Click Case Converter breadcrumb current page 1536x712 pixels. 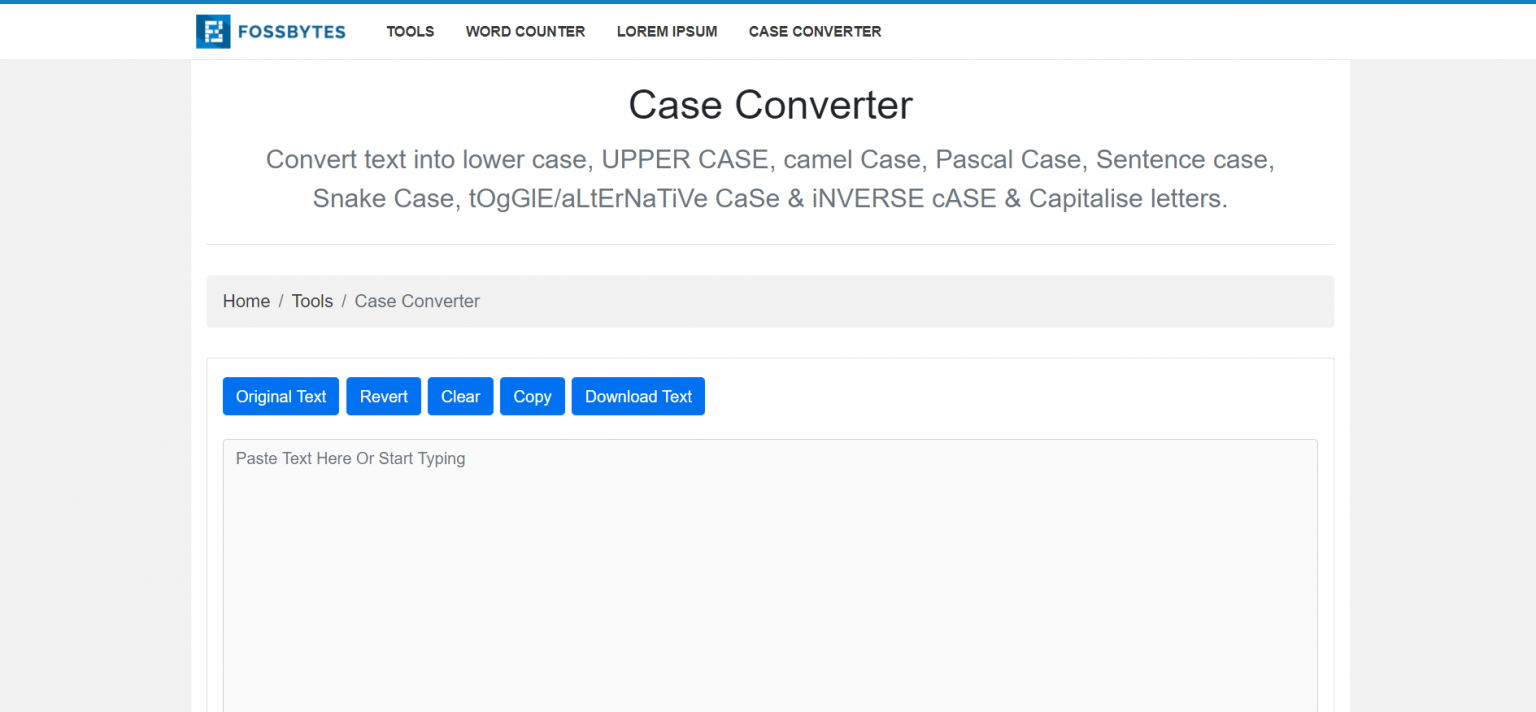(417, 301)
